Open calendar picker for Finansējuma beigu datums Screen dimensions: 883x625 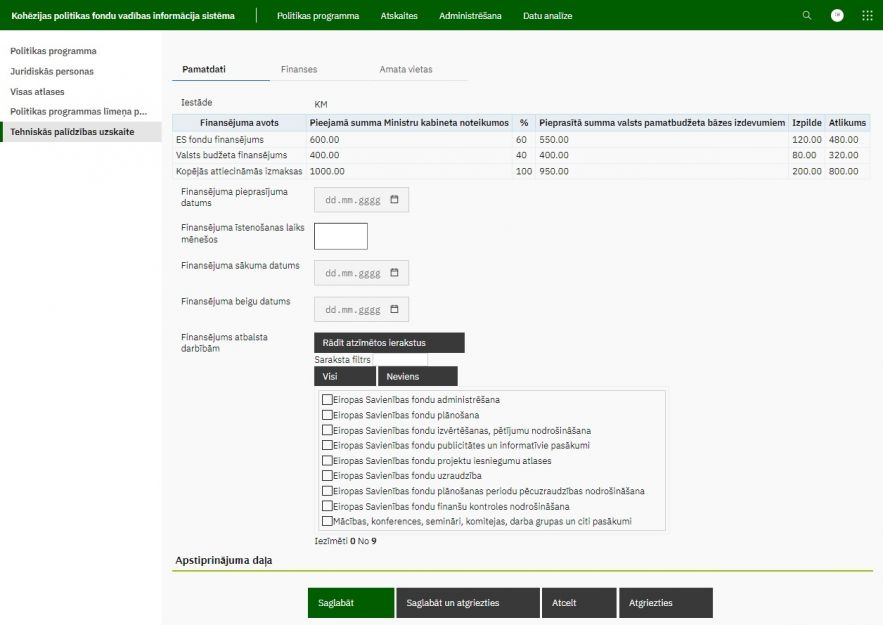coord(394,309)
